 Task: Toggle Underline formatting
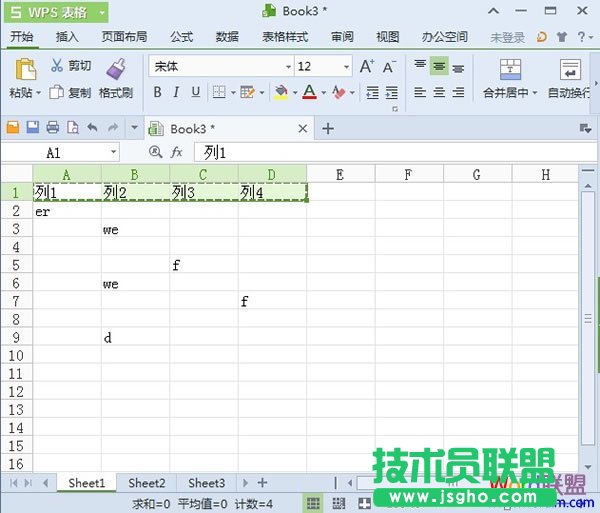pyautogui.click(x=196, y=92)
